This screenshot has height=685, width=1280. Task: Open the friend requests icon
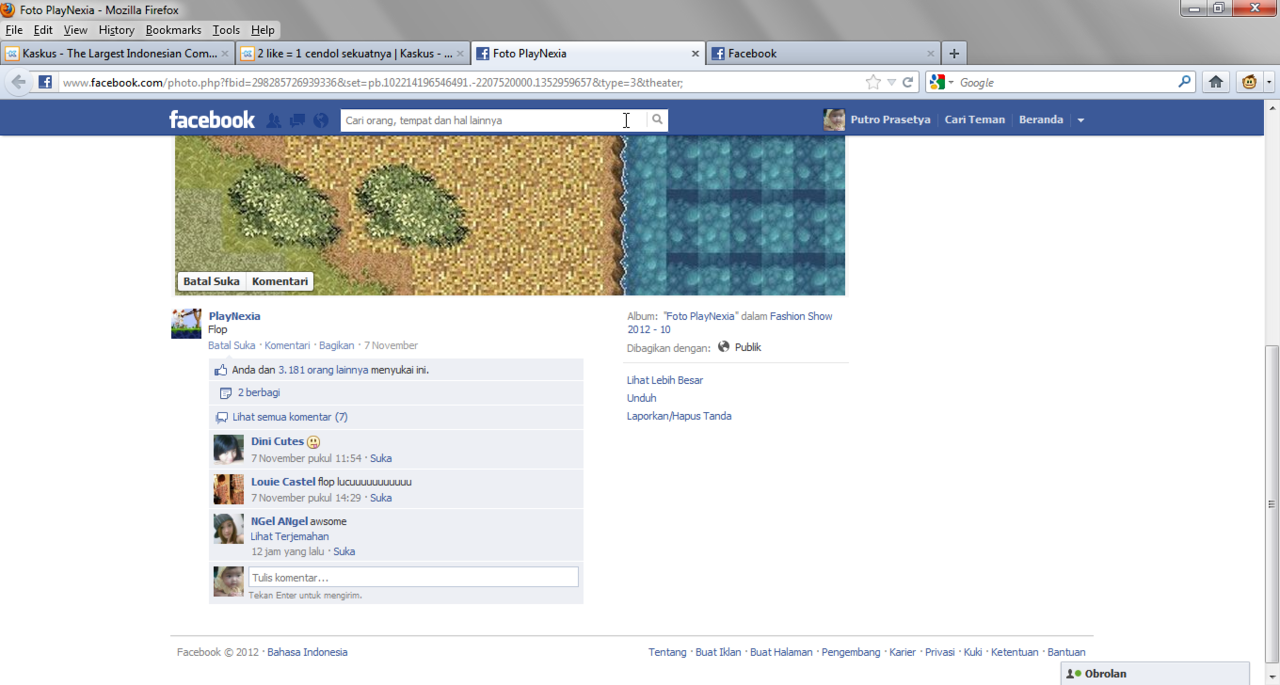(x=274, y=120)
